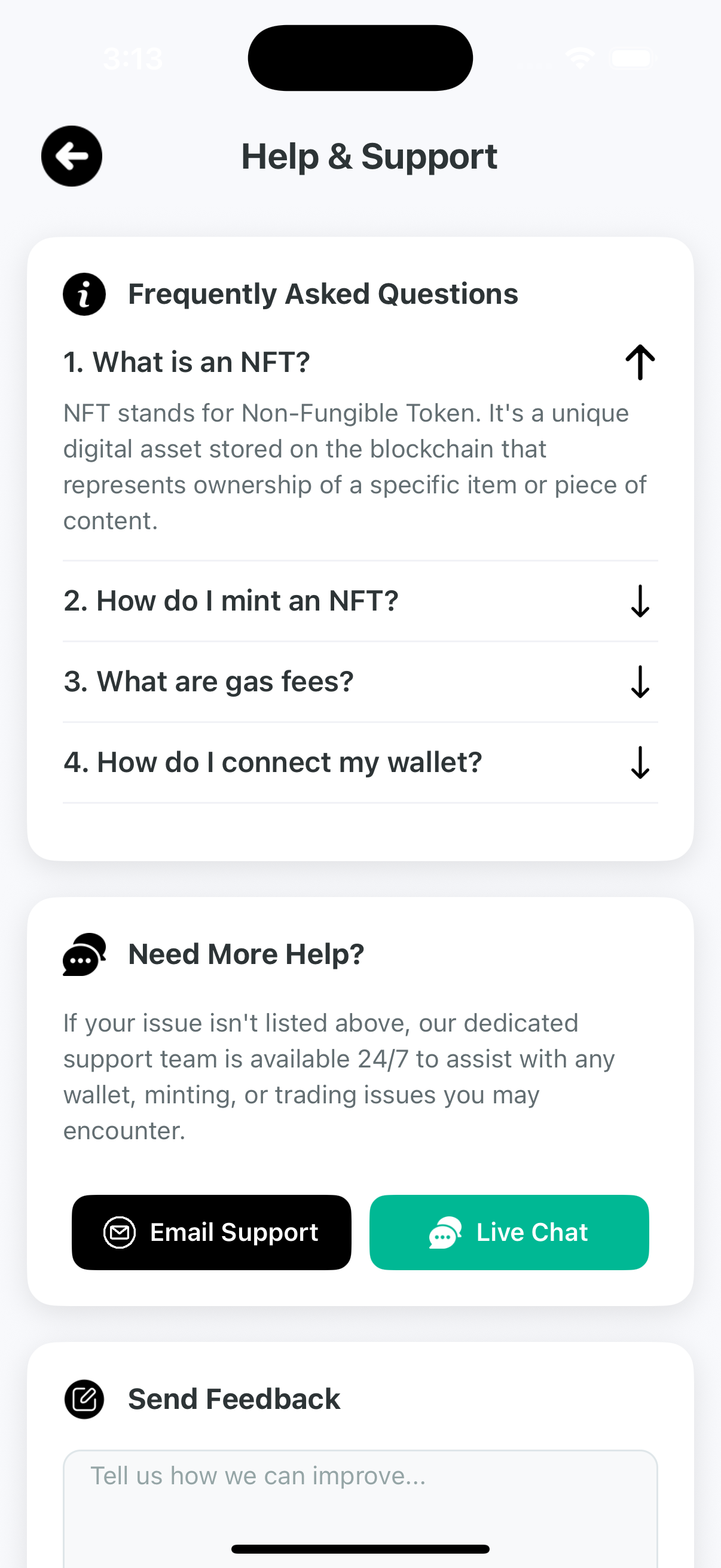This screenshot has width=721, height=1568.
Task: Tap the home indicator bar
Action: [360, 1549]
